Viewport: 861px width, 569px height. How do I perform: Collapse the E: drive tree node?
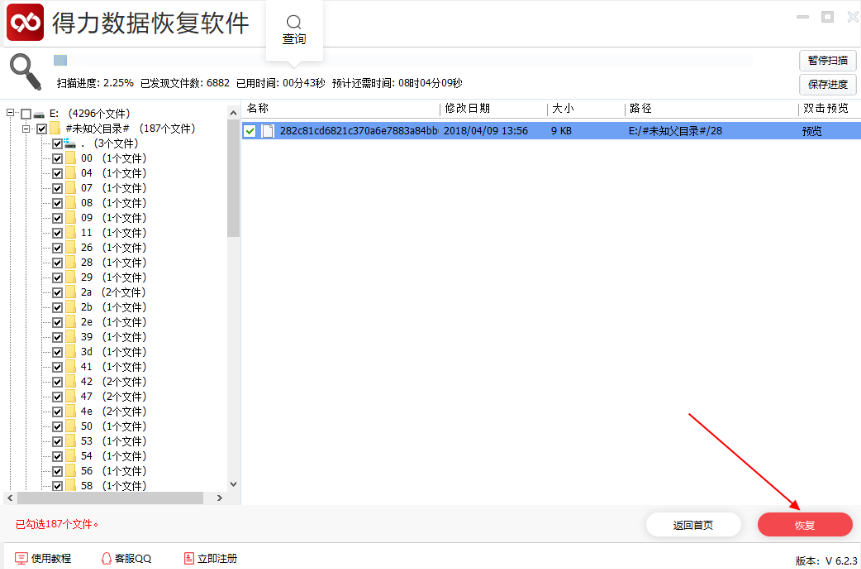(11, 114)
